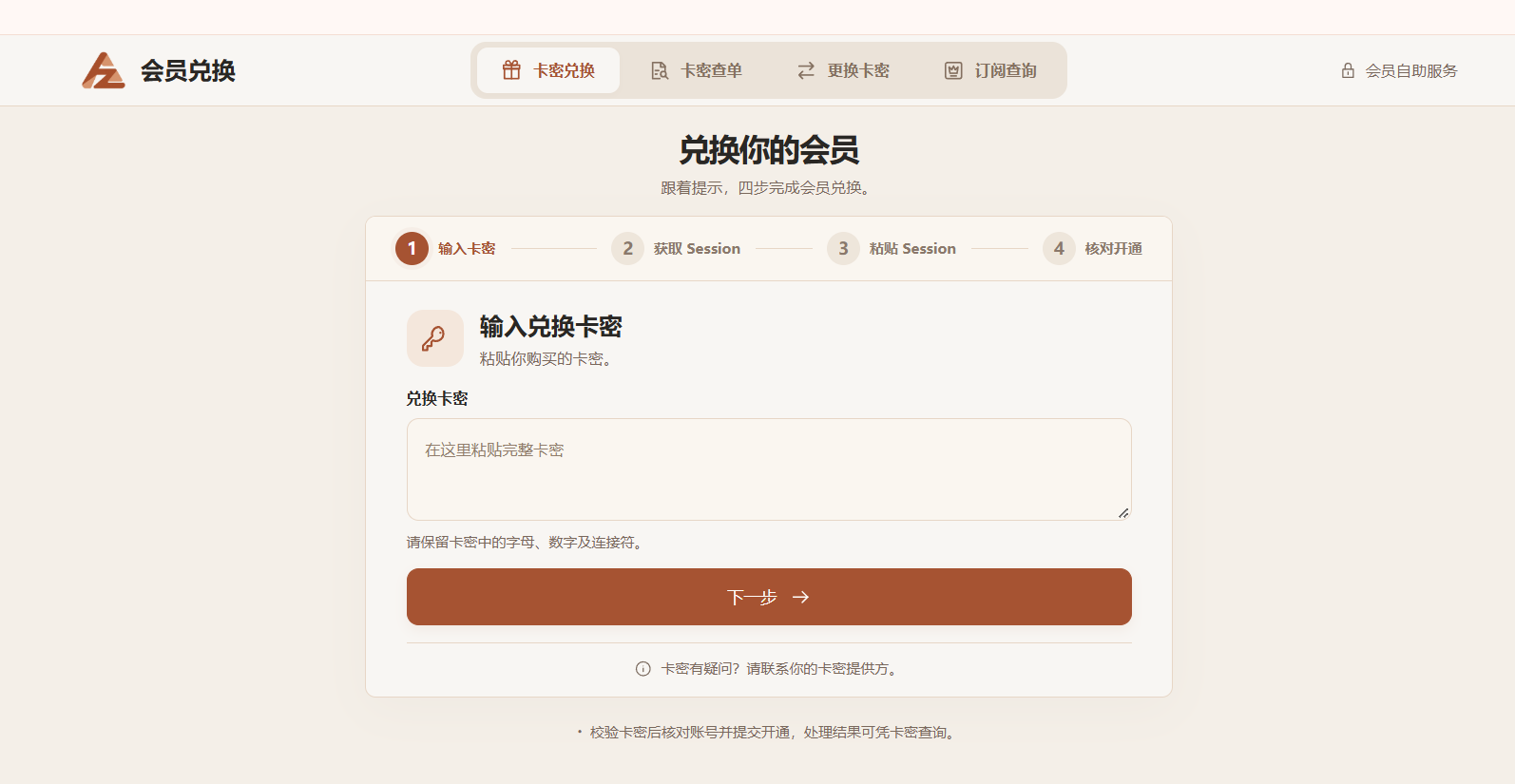Select step 2 获取 Session
This screenshot has width=1515, height=784.
click(x=676, y=248)
